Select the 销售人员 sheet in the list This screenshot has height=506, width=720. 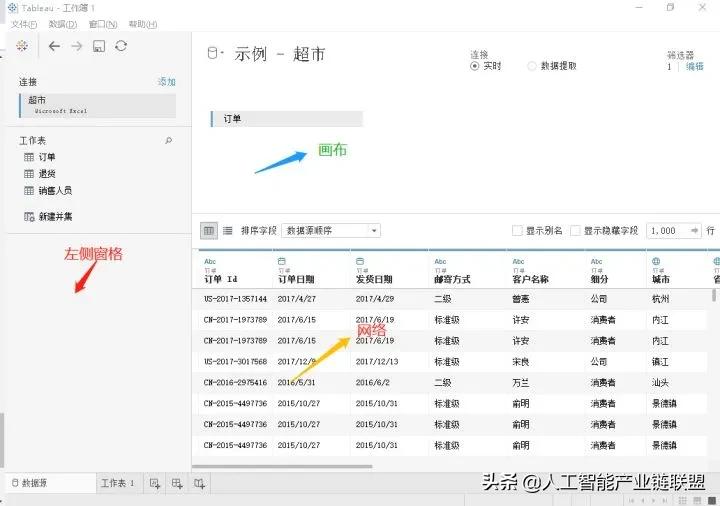55,190
